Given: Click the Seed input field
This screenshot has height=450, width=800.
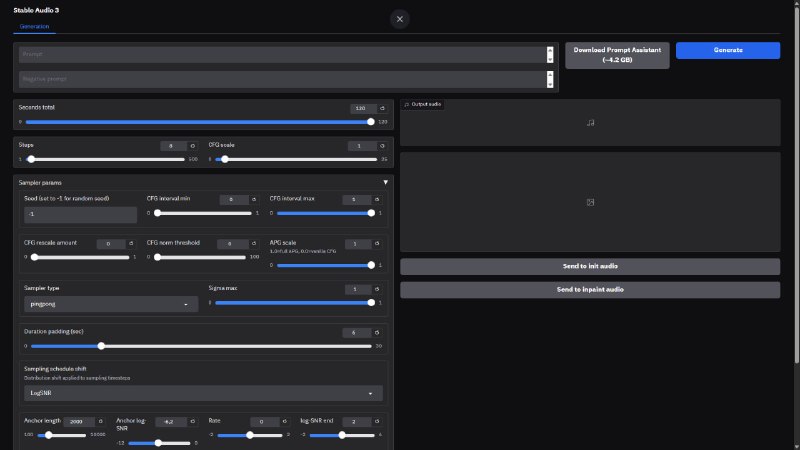Looking at the screenshot, I should click(81, 214).
